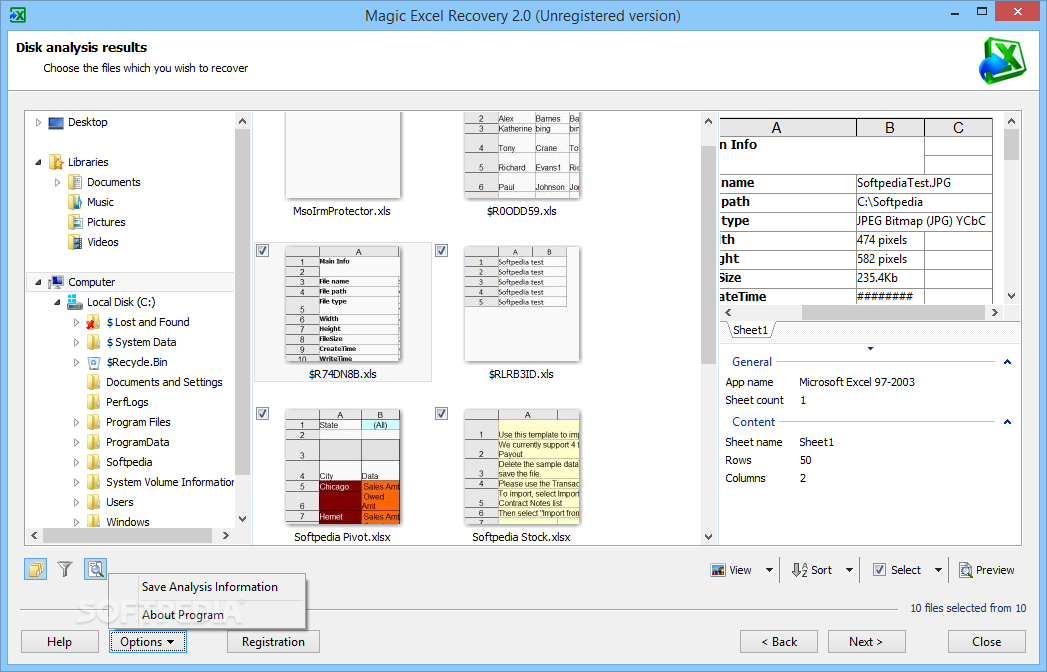The width and height of the screenshot is (1047, 672).
Task: Click the Pictures library icon
Action: [75, 222]
